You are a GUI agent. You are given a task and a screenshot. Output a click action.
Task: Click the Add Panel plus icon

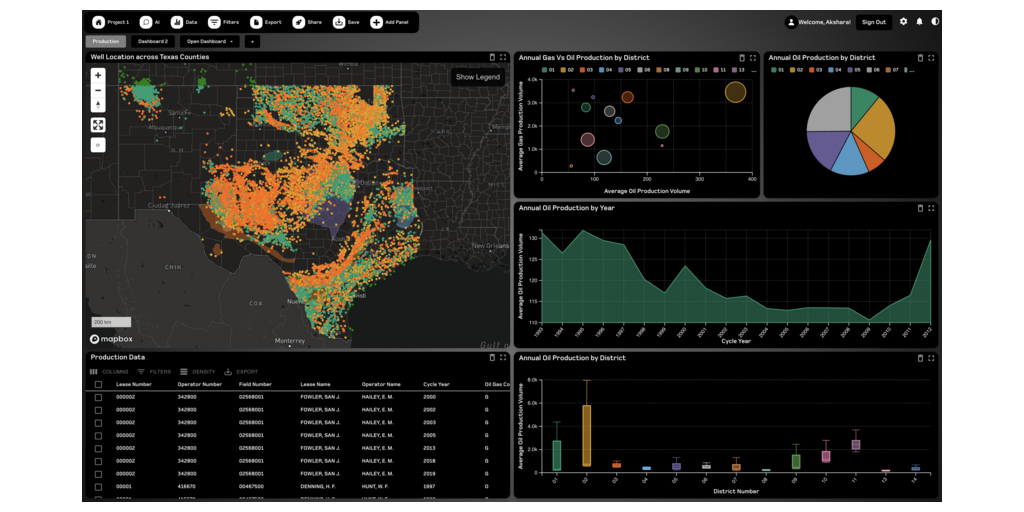tap(376, 22)
